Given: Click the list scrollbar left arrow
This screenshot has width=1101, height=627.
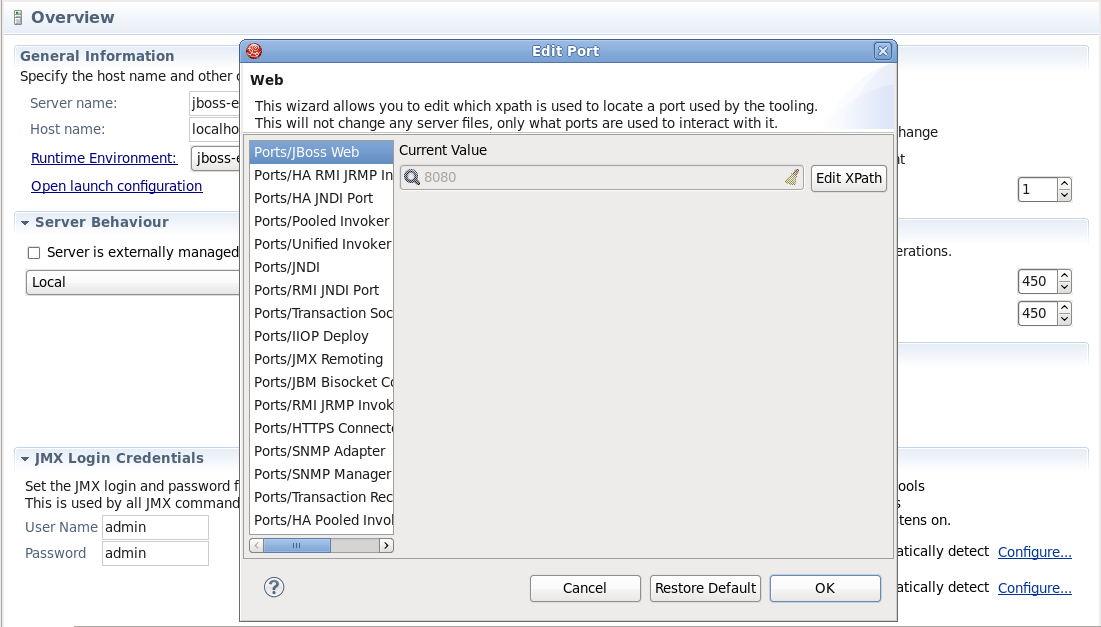Looking at the screenshot, I should coord(256,546).
